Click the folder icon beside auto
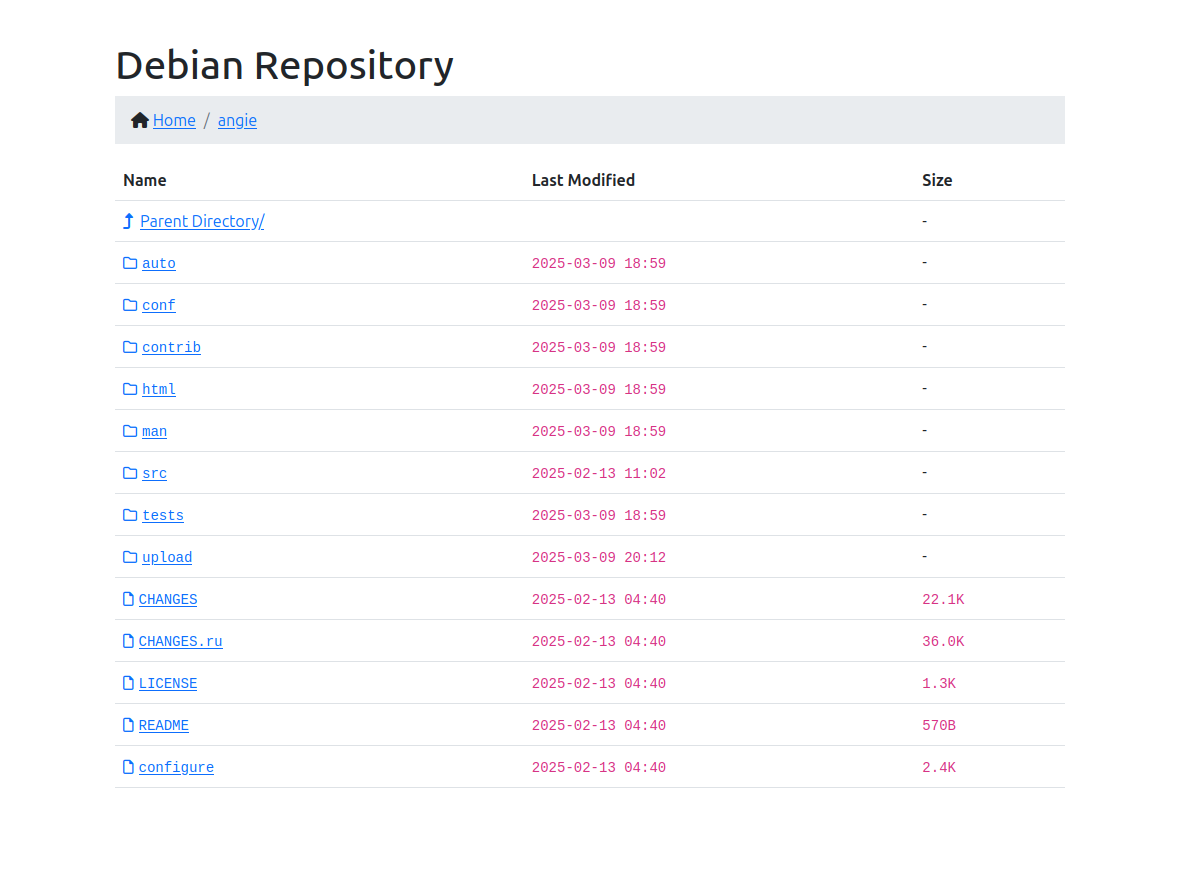 click(130, 263)
